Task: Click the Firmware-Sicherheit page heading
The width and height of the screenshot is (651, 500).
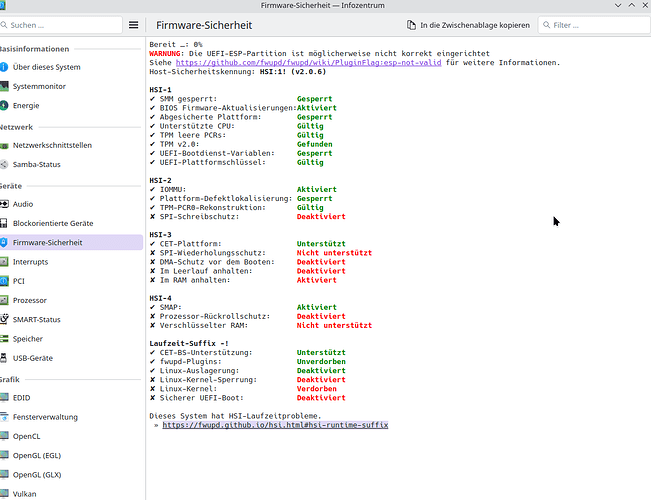Action: pyautogui.click(x=204, y=25)
